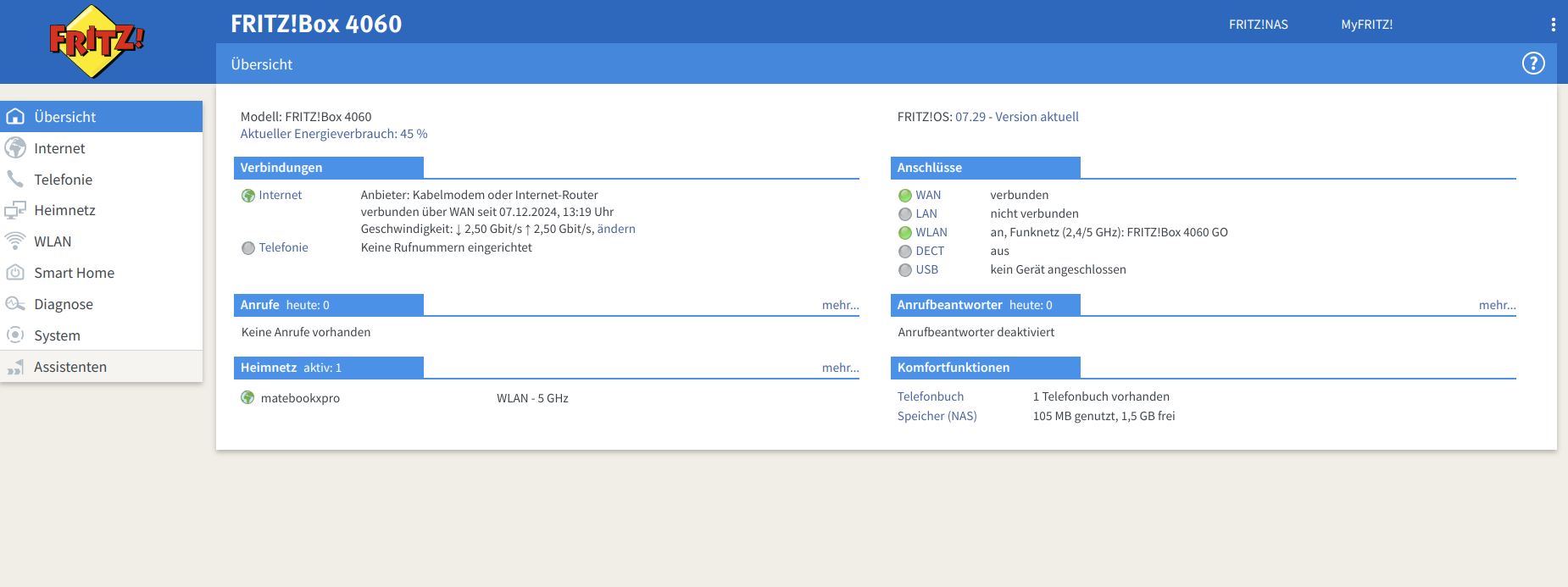Click the Smart Home icon in sidebar
1568x587 pixels.
15,273
